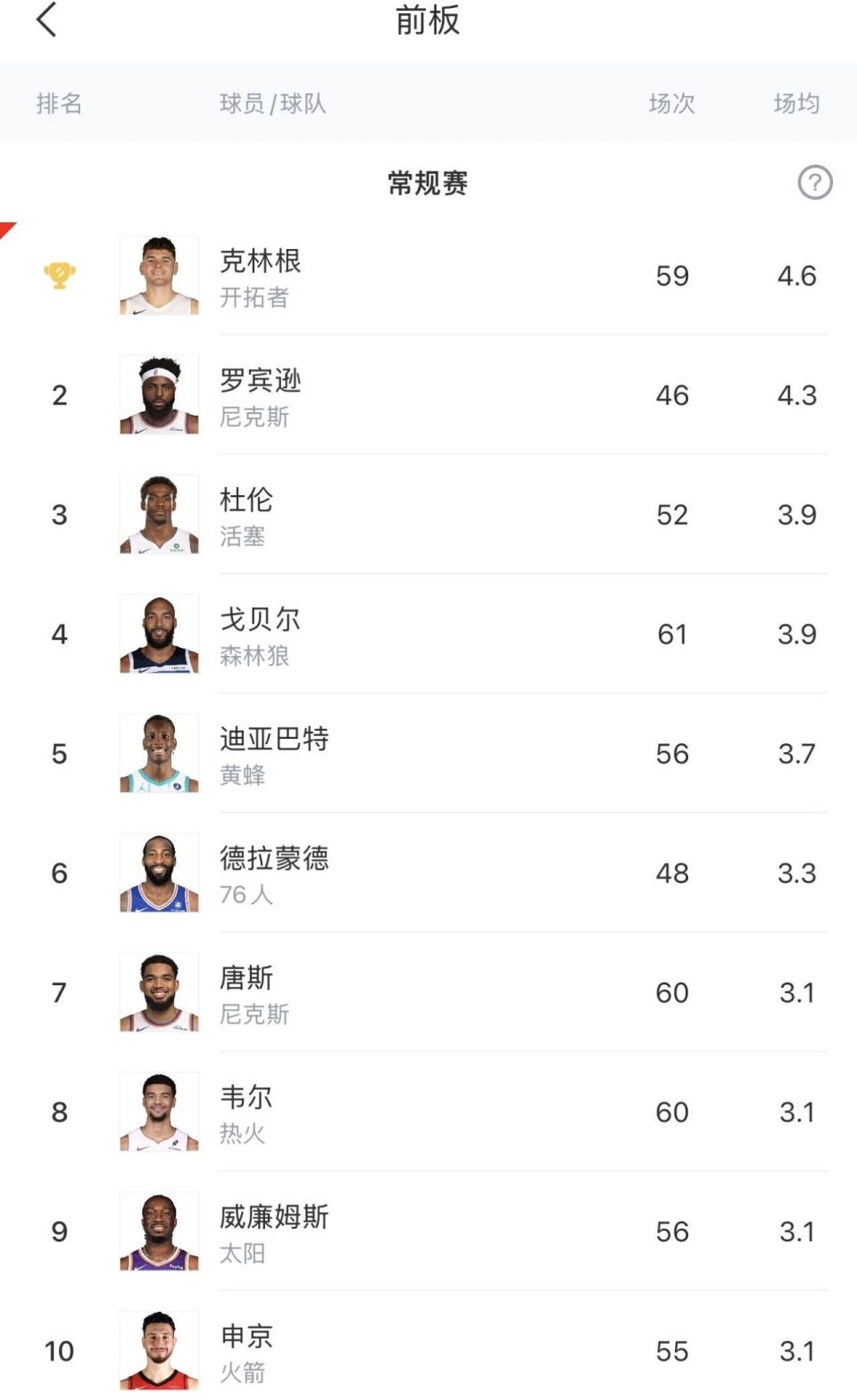Tap the gold trophy rank icon
The image size is (857, 1400).
[60, 275]
